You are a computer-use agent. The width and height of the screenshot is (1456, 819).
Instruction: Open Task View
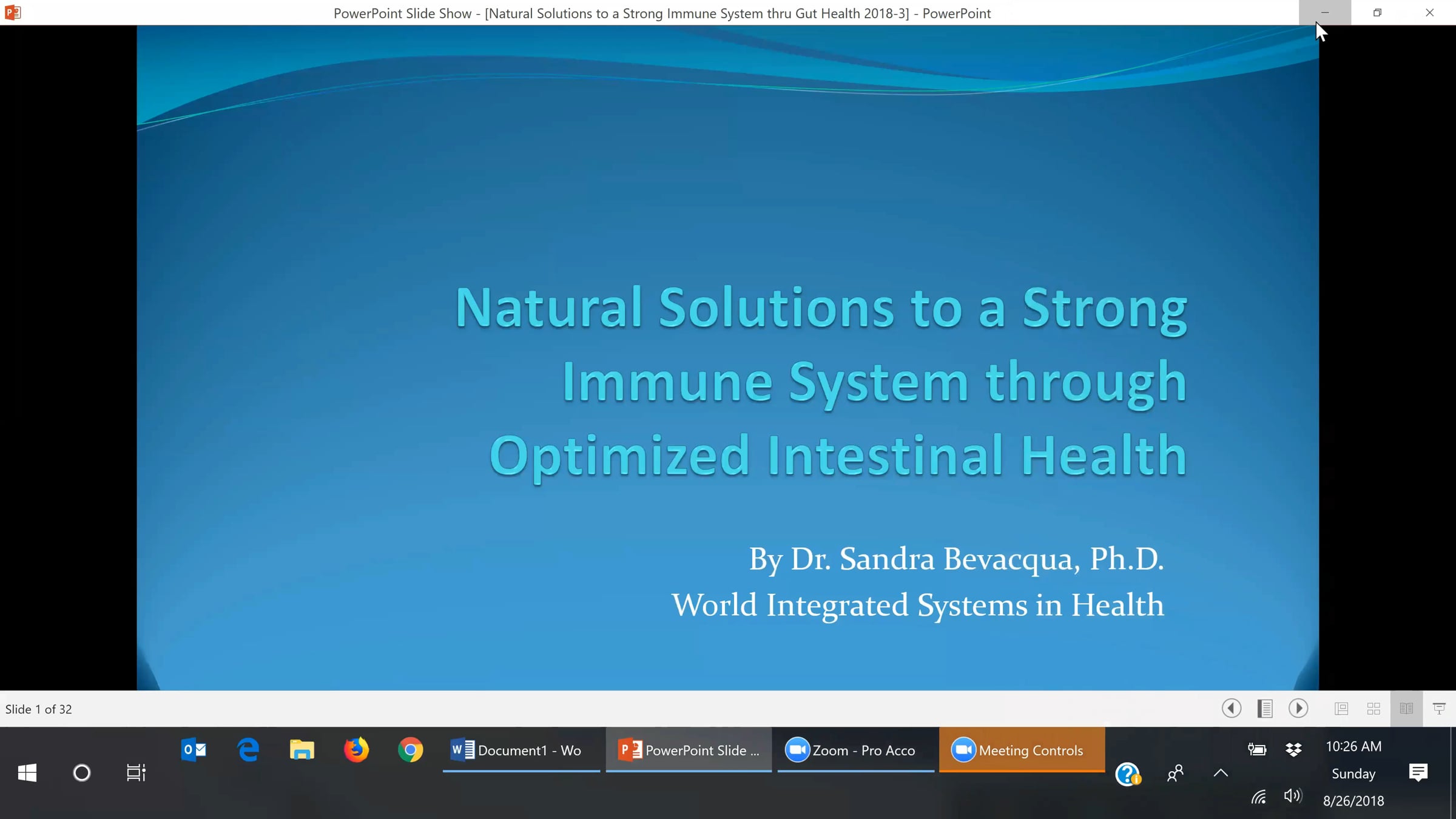[x=136, y=773]
